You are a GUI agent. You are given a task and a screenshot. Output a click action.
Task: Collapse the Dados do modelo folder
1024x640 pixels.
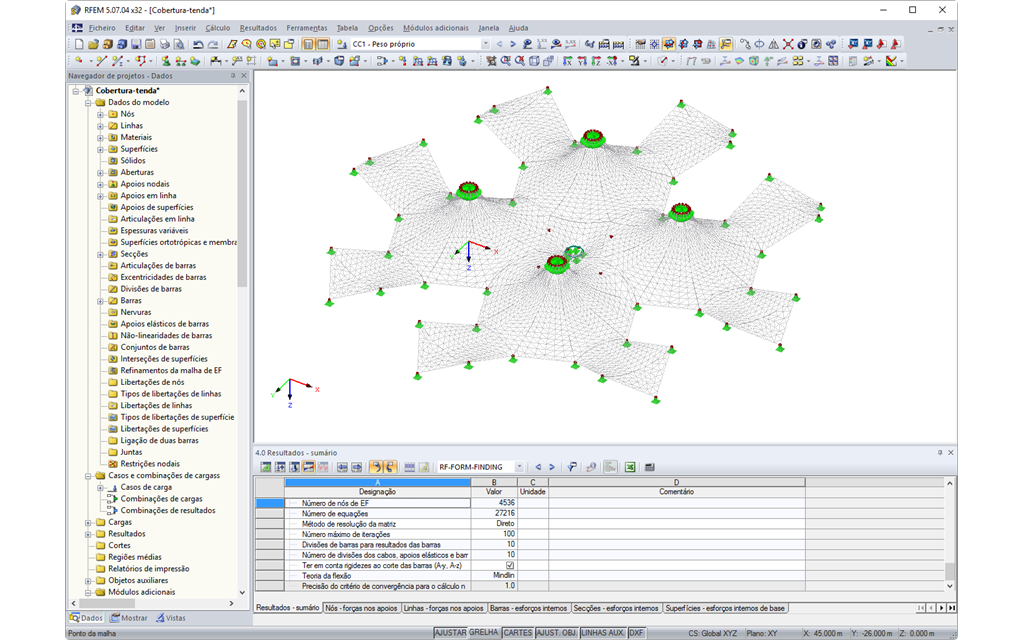[x=88, y=103]
